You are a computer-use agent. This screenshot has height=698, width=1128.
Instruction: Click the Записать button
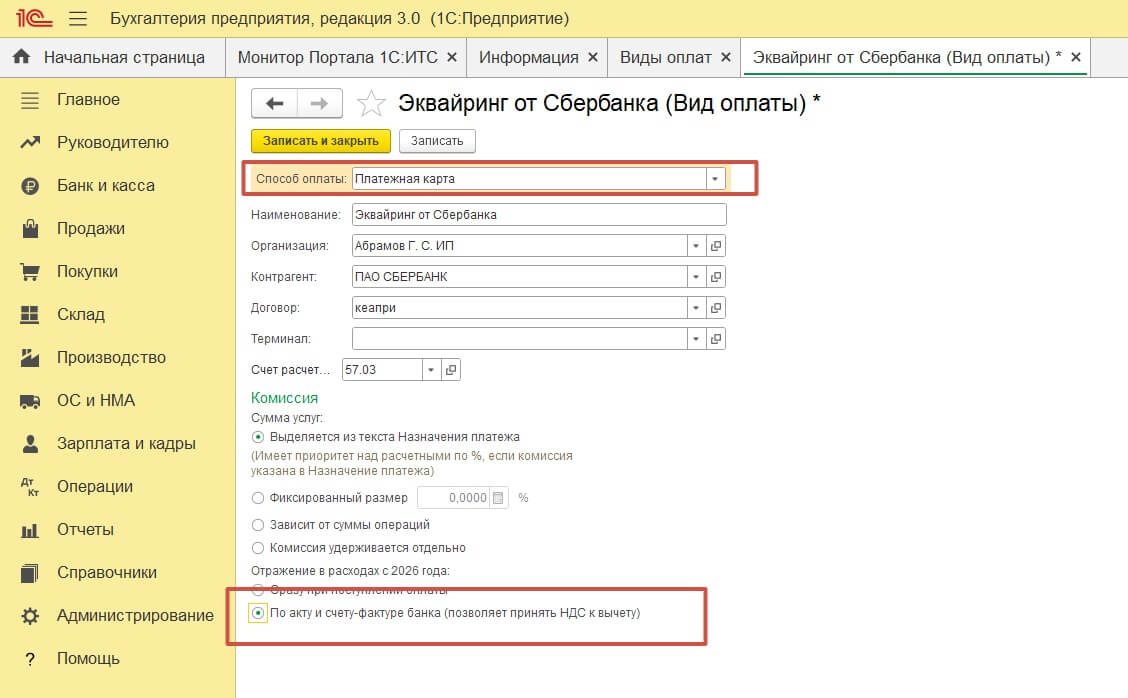click(437, 141)
